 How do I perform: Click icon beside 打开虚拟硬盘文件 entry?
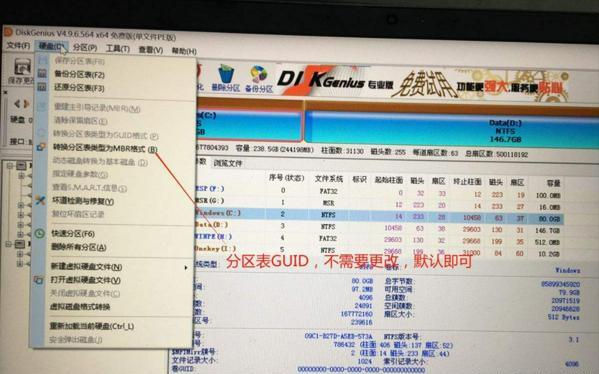tap(39, 280)
